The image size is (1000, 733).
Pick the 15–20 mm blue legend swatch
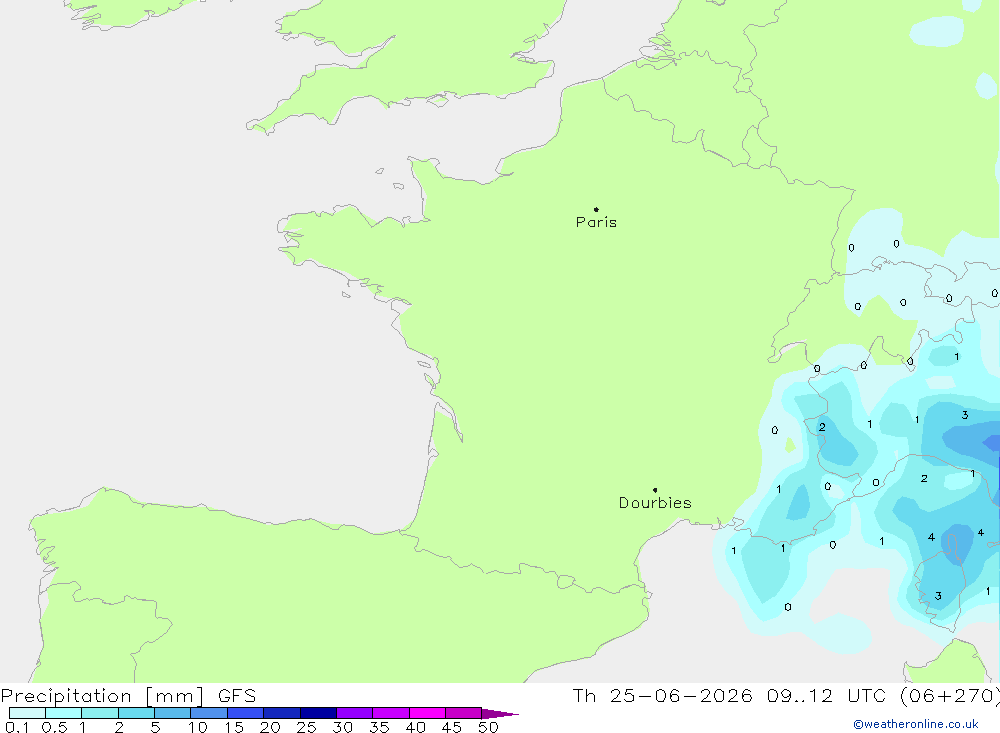point(245,713)
